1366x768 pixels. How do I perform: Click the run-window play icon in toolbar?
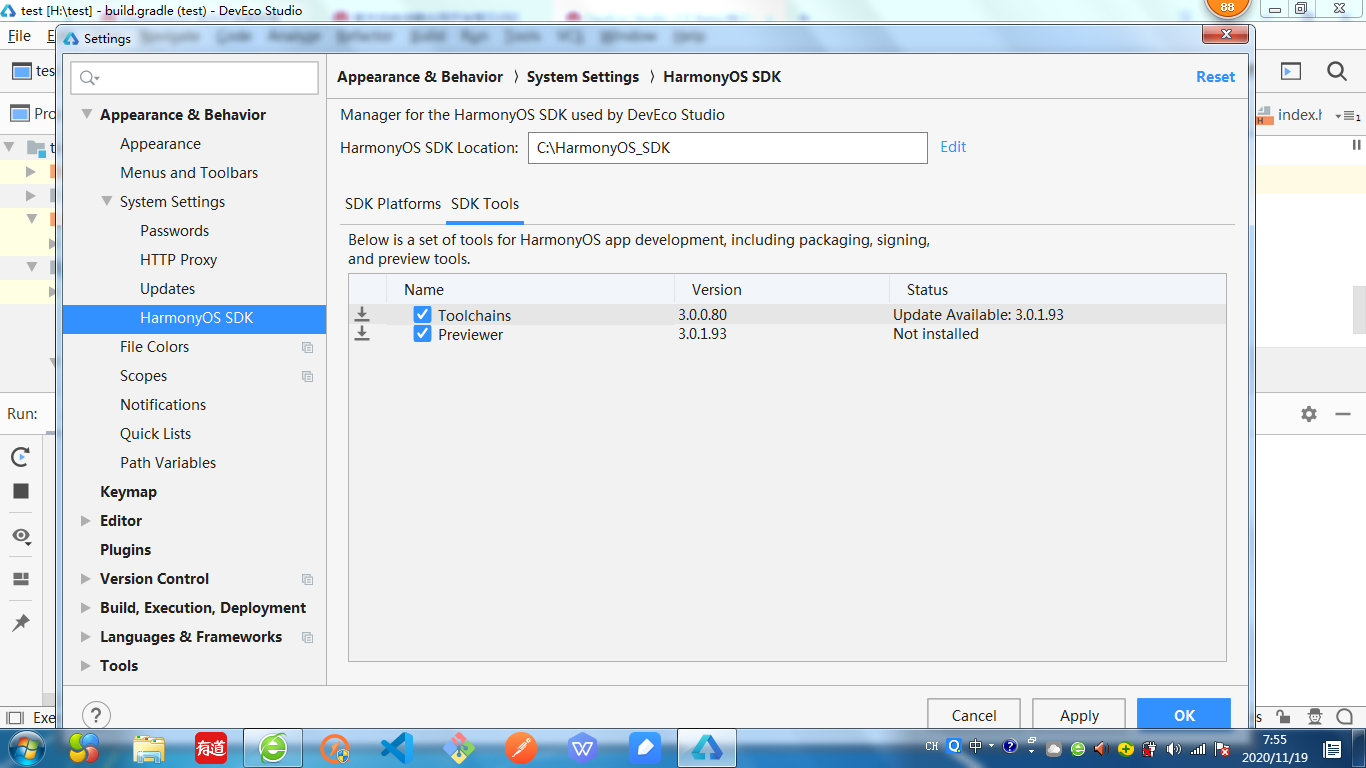[x=1291, y=71]
